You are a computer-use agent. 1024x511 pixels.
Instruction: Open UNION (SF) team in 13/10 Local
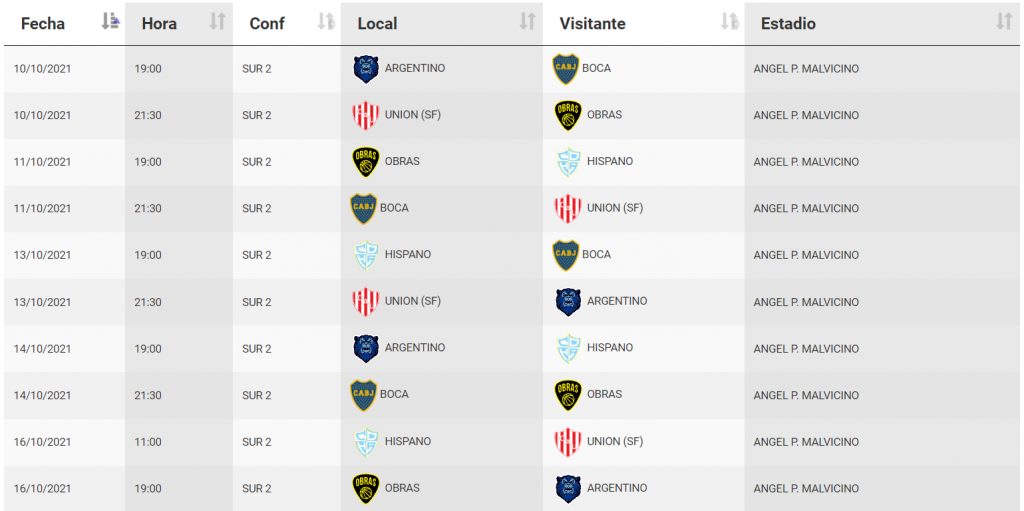point(413,301)
